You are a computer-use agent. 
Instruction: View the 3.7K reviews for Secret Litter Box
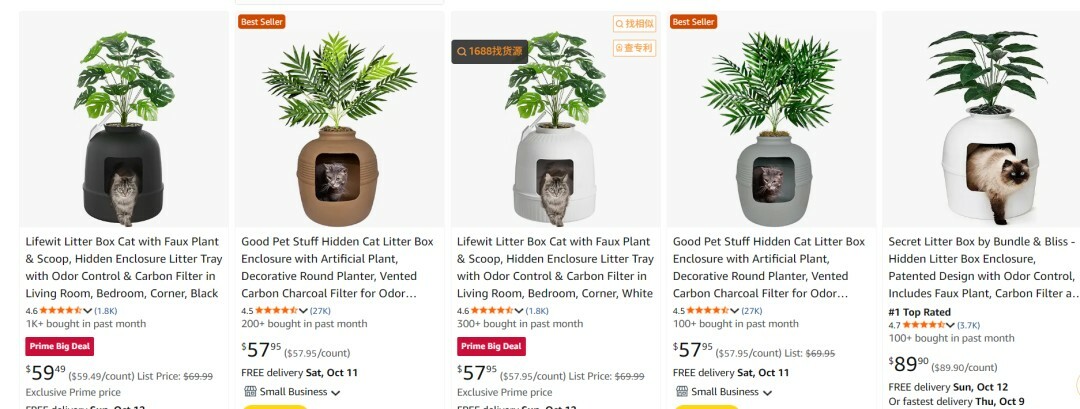point(968,325)
